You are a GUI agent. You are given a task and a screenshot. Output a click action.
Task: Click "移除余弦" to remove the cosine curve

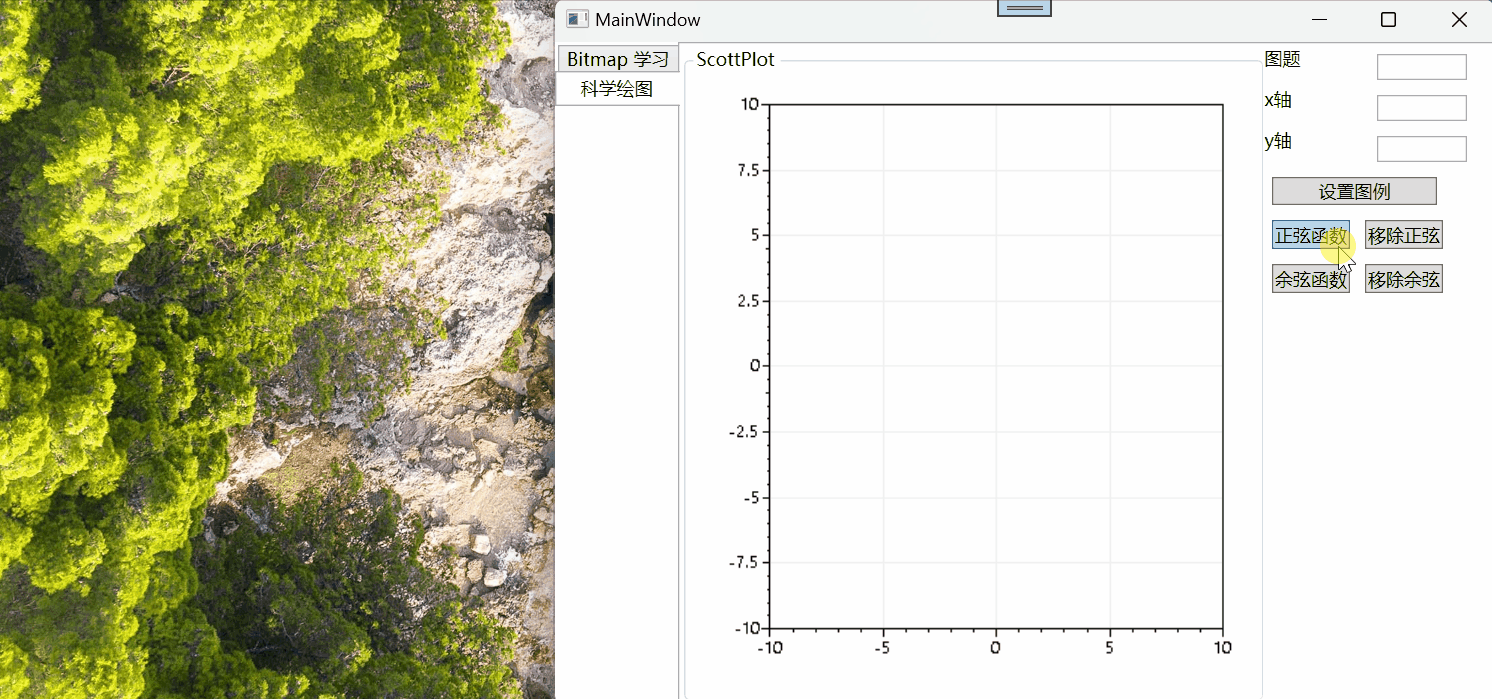1402,278
